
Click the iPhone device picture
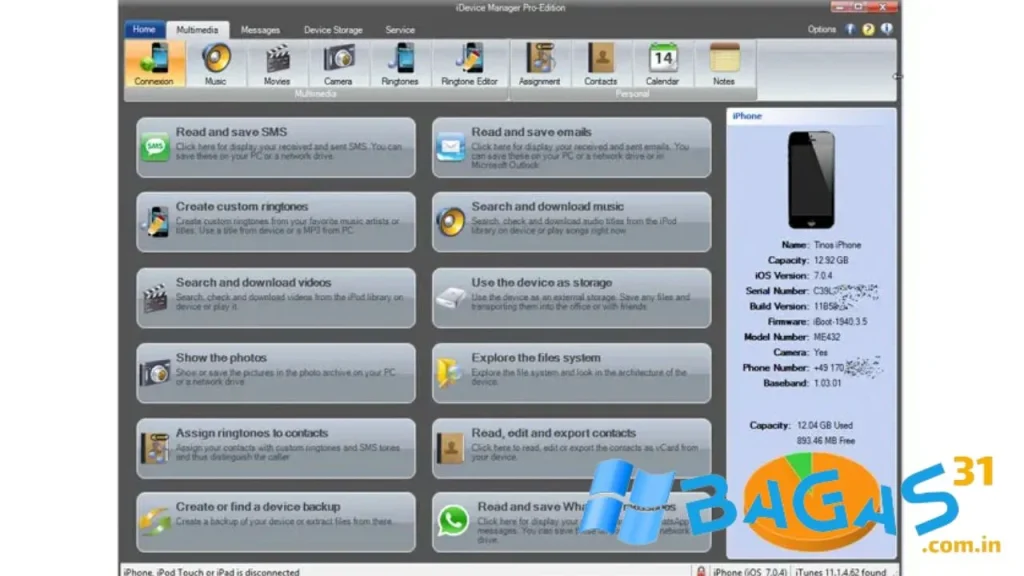[811, 180]
